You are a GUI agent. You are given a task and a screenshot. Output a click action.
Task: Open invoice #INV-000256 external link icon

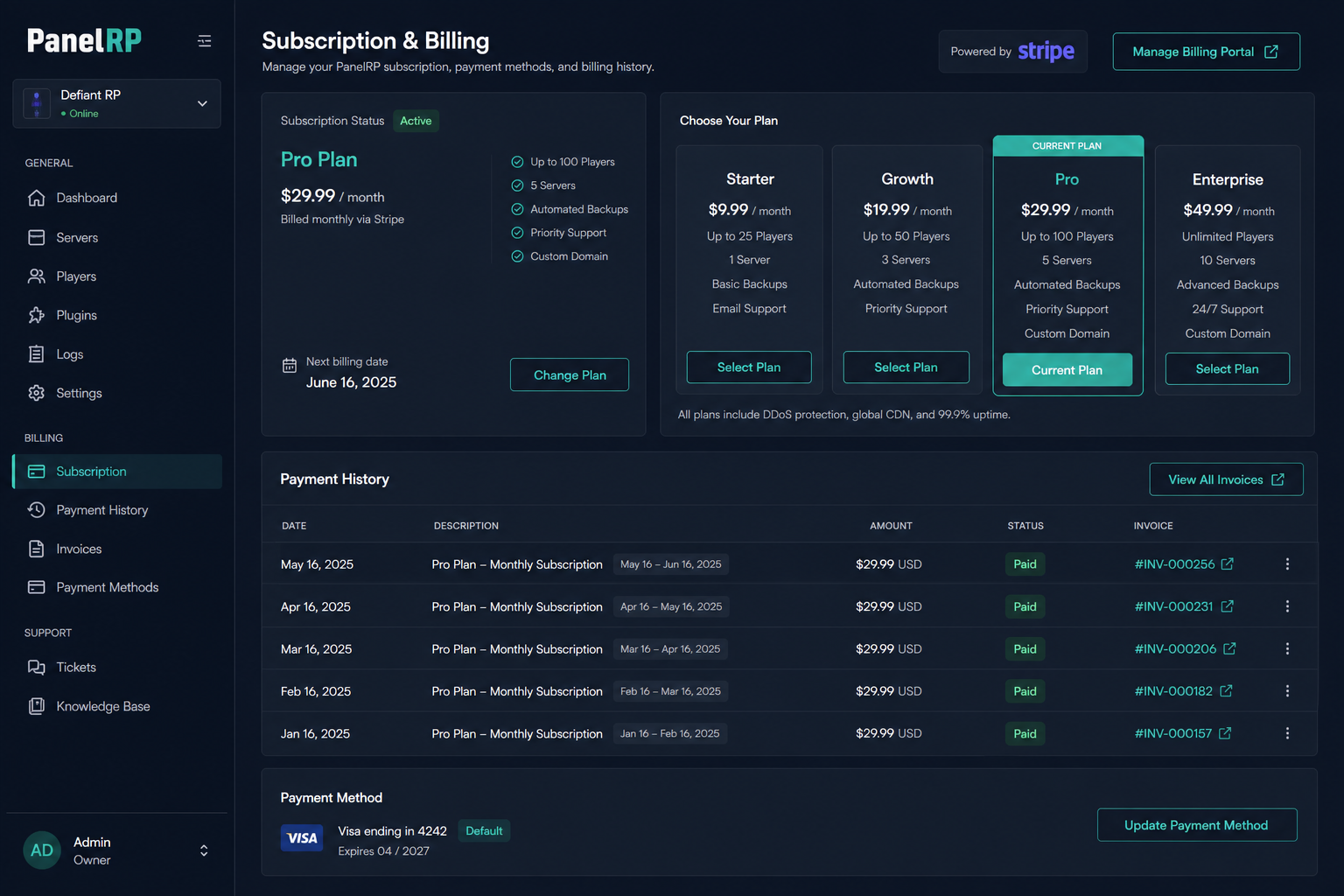tap(1228, 564)
